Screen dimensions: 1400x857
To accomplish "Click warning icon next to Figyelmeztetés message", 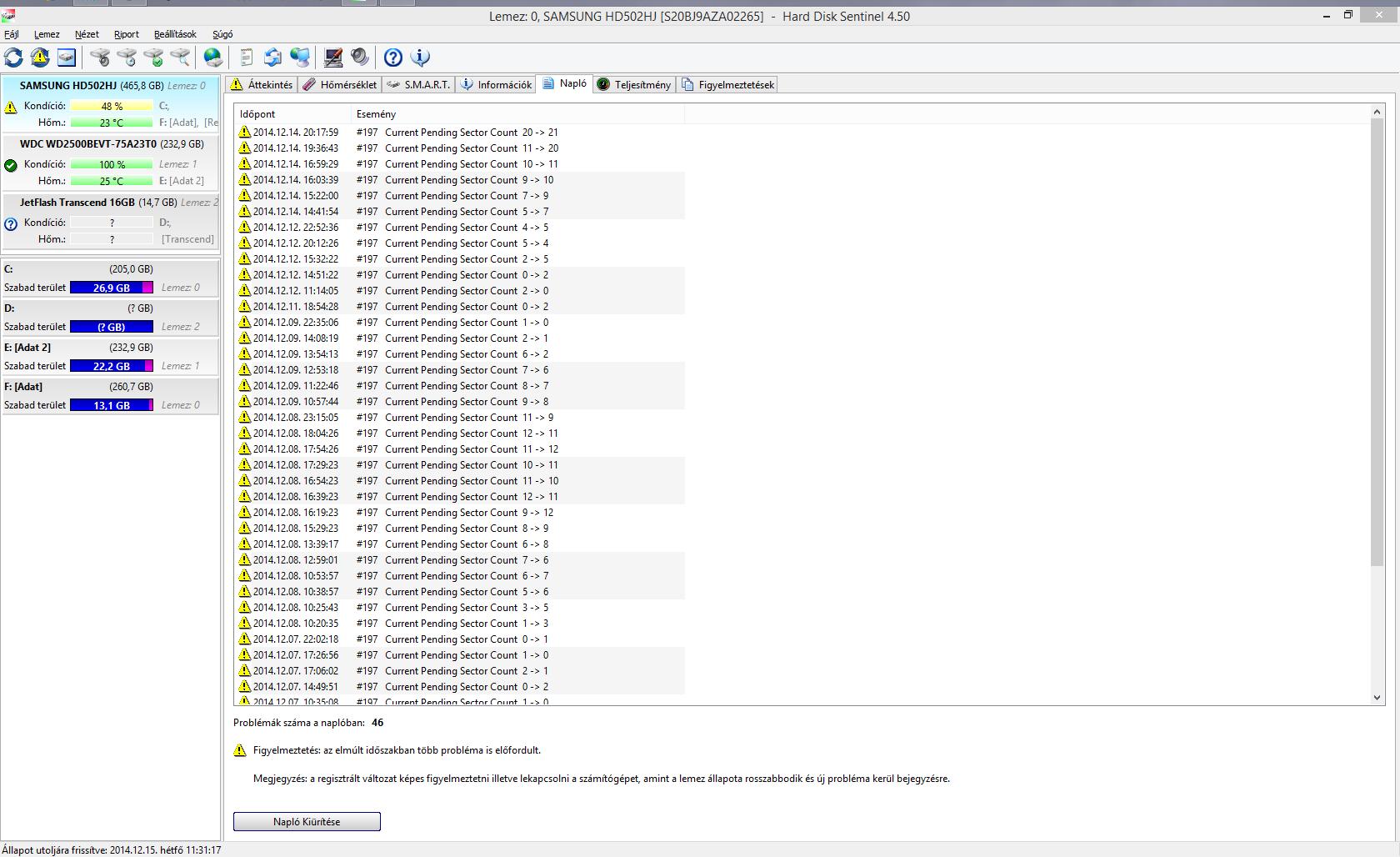I will click(x=240, y=750).
